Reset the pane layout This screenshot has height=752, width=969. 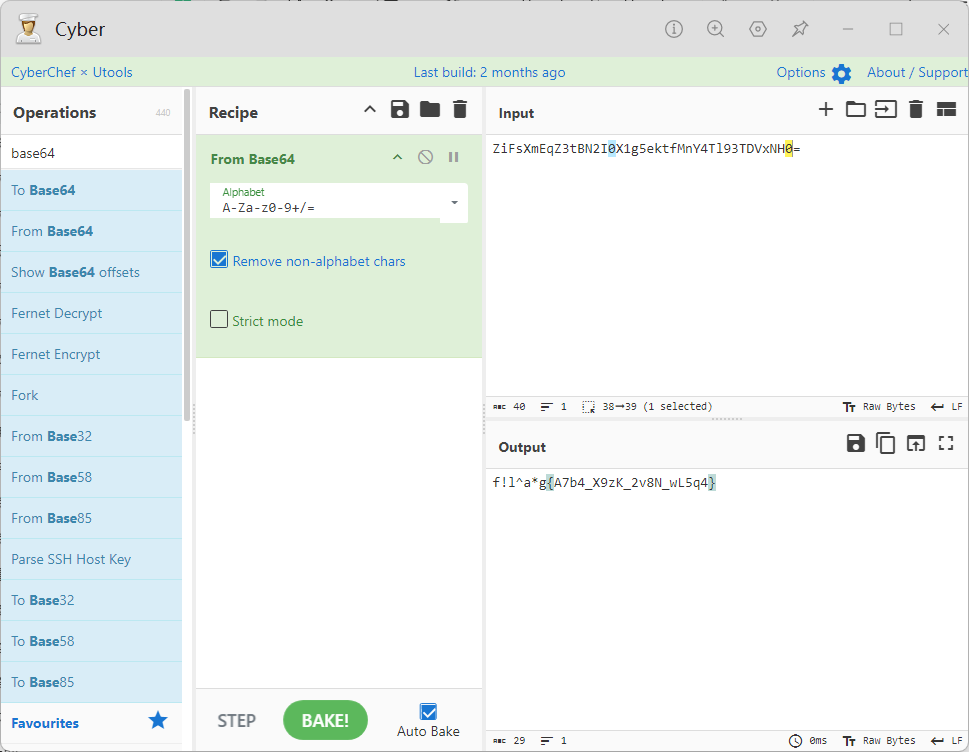pyautogui.click(x=946, y=109)
